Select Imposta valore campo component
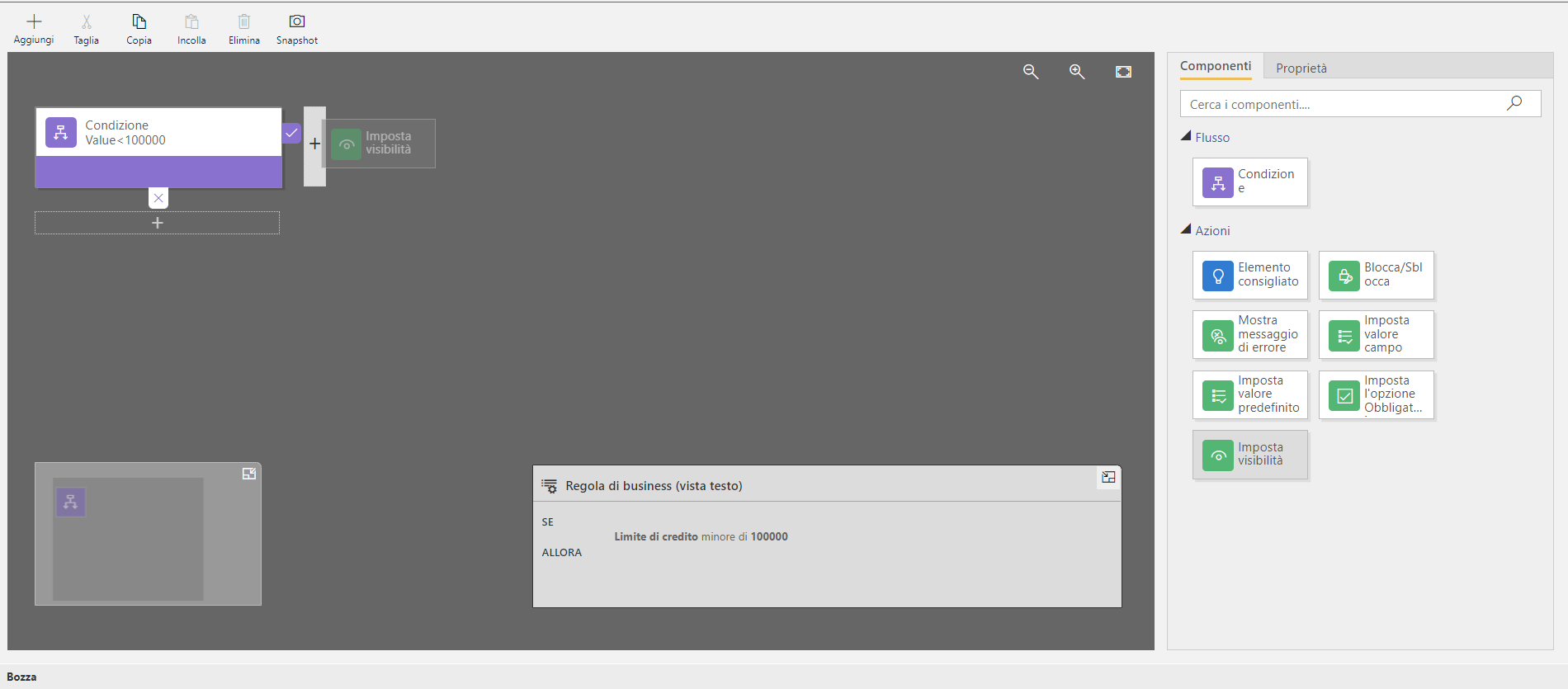 point(1377,334)
